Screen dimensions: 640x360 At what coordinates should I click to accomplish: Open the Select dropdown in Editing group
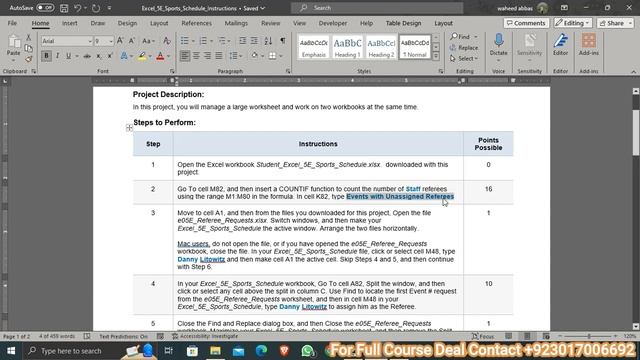coord(464,59)
